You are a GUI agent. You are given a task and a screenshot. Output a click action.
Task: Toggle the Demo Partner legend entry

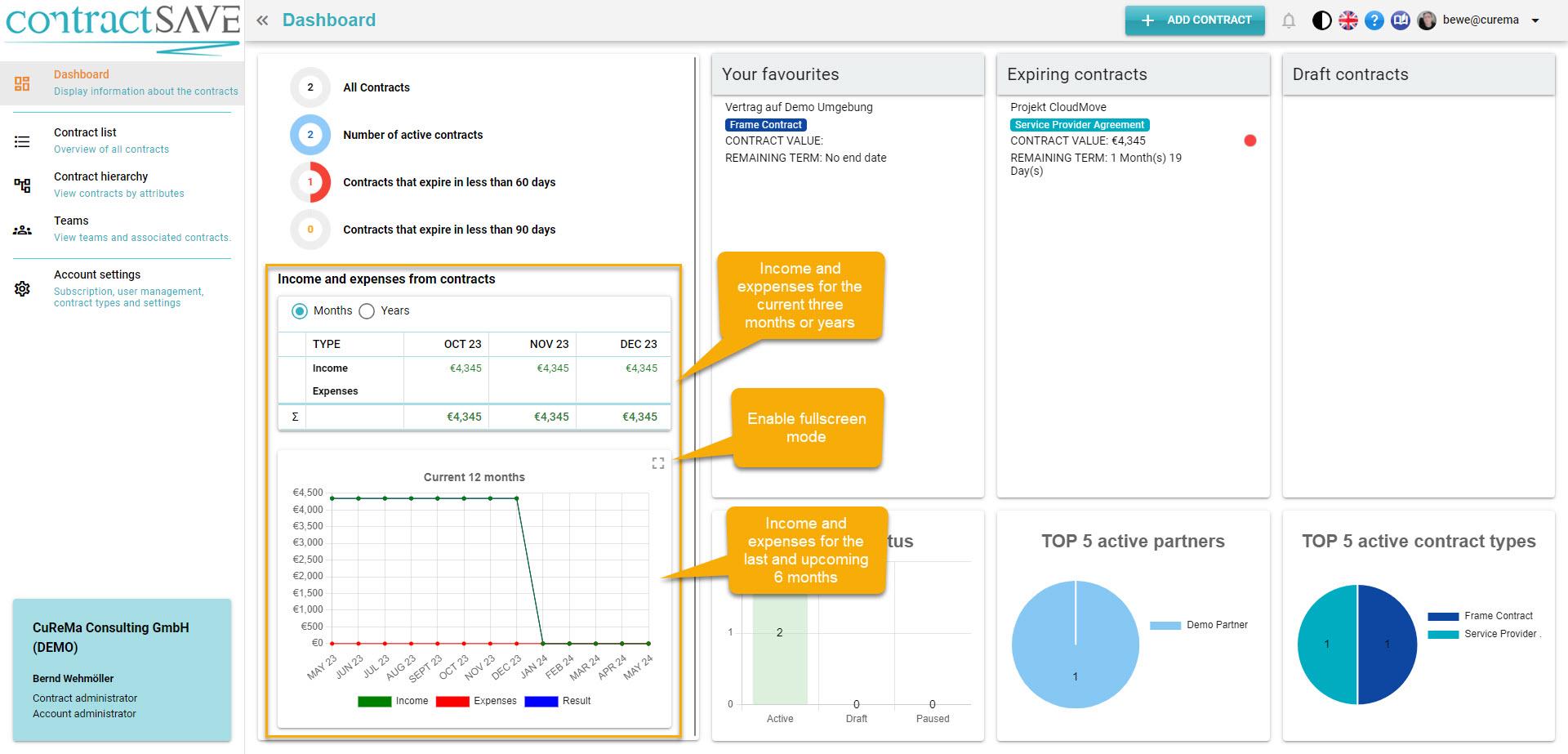(x=1199, y=625)
